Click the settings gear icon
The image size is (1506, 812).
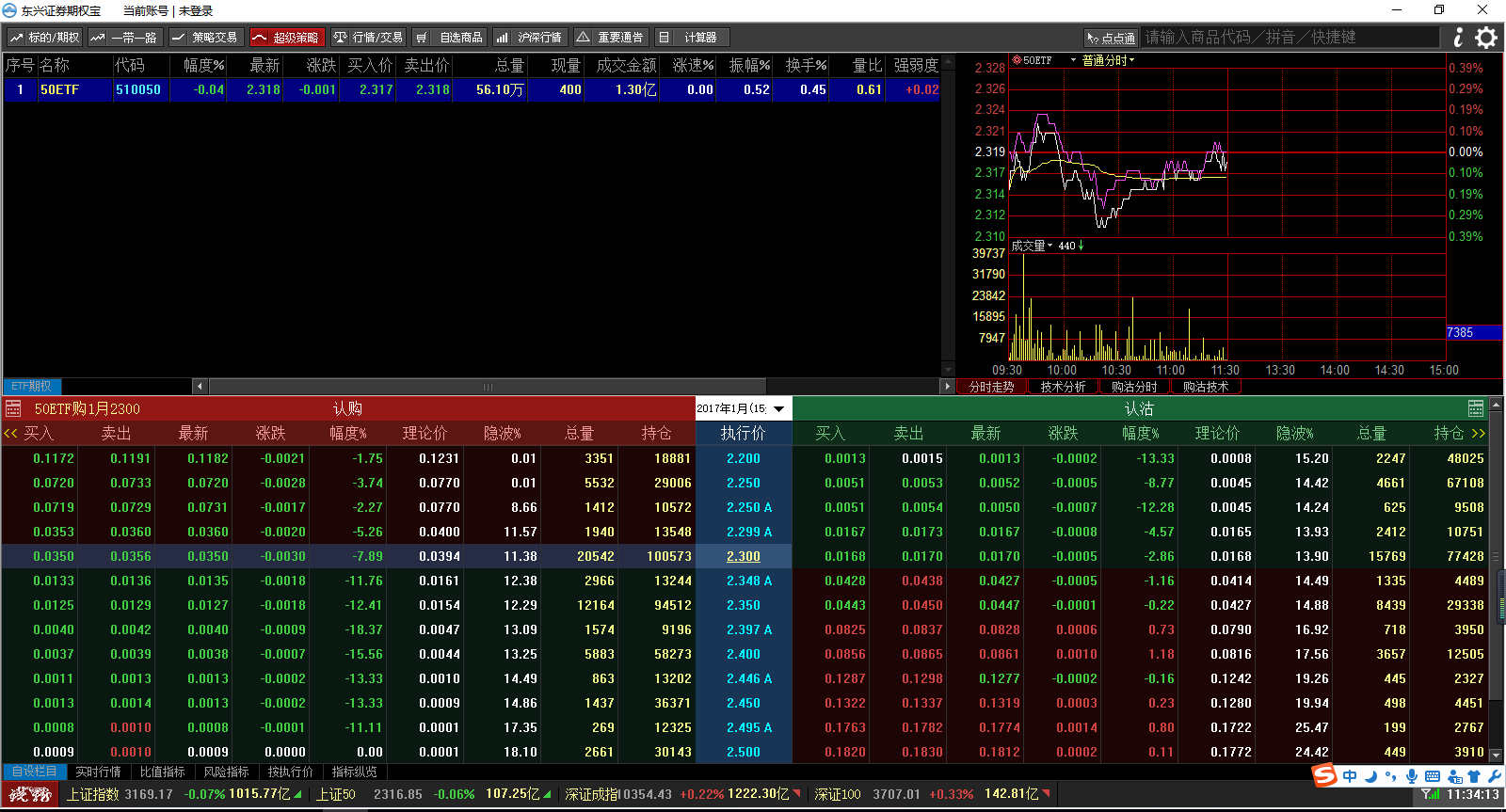1486,38
